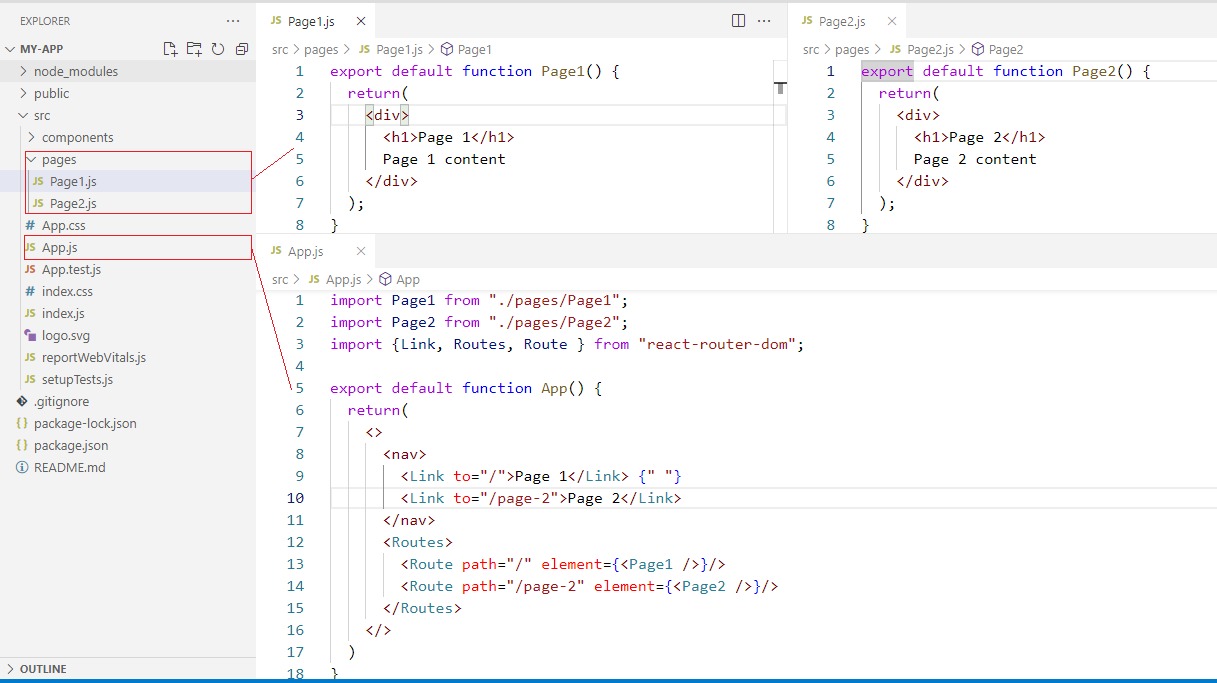Viewport: 1217px width, 683px height.
Task: Expand the public folder
Action: (x=51, y=93)
